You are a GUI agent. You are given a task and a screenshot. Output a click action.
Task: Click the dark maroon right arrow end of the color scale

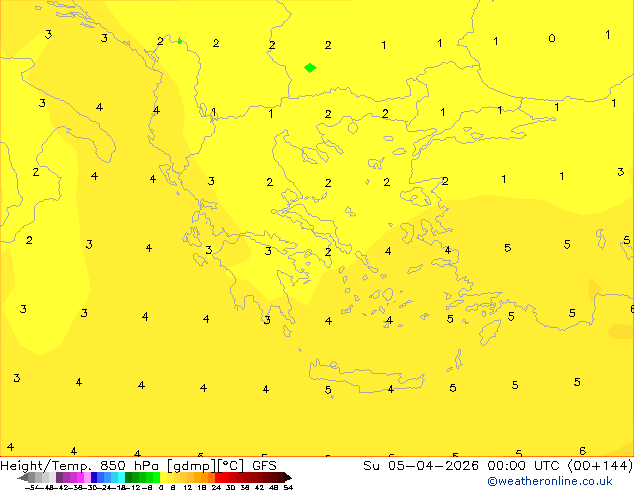(x=288, y=478)
